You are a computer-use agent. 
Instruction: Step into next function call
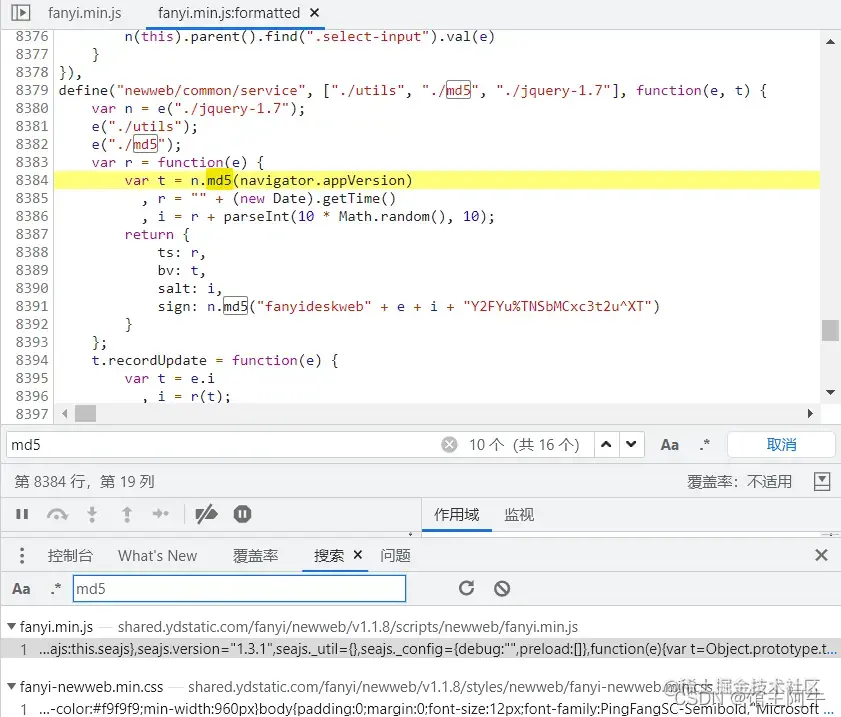92,514
